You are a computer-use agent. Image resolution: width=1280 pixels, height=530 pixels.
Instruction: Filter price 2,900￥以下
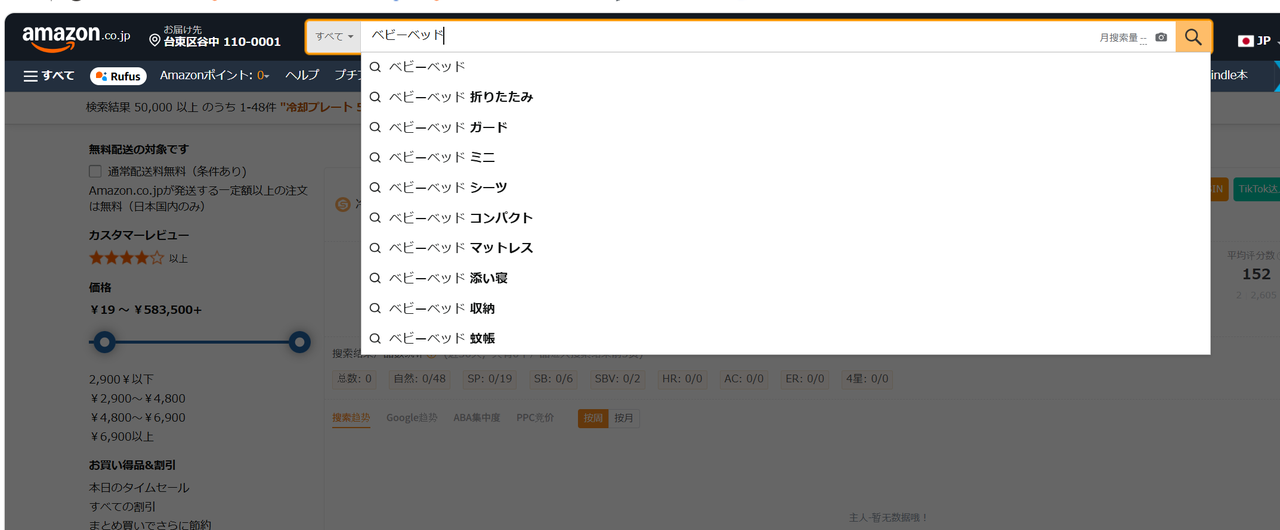121,380
